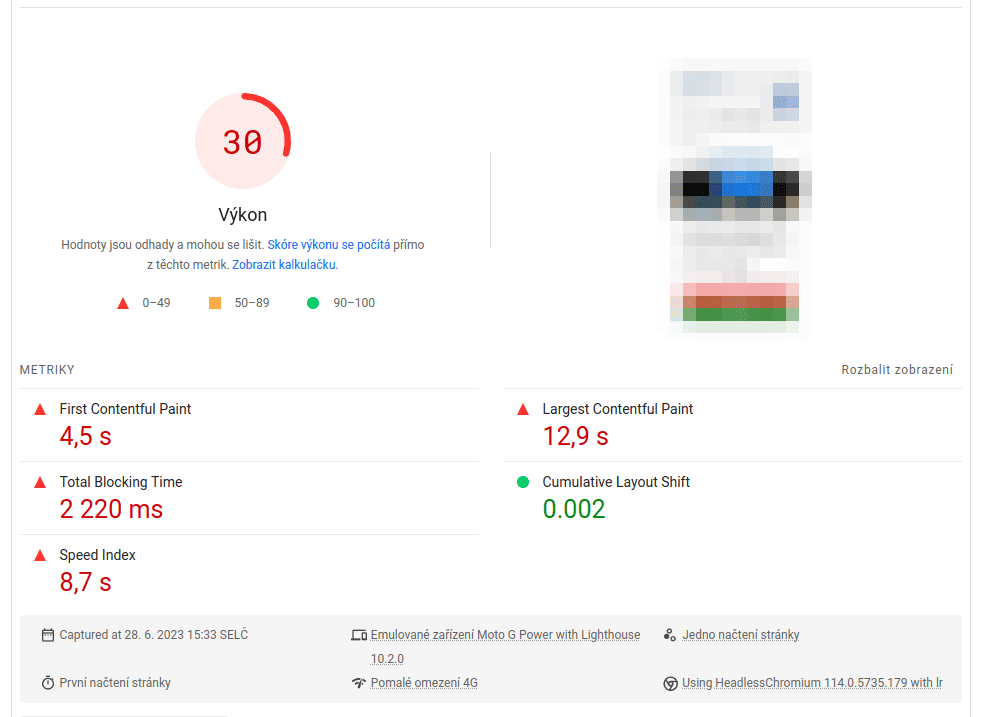Click the '4,5 s' value
The image size is (988, 717).
(x=86, y=436)
